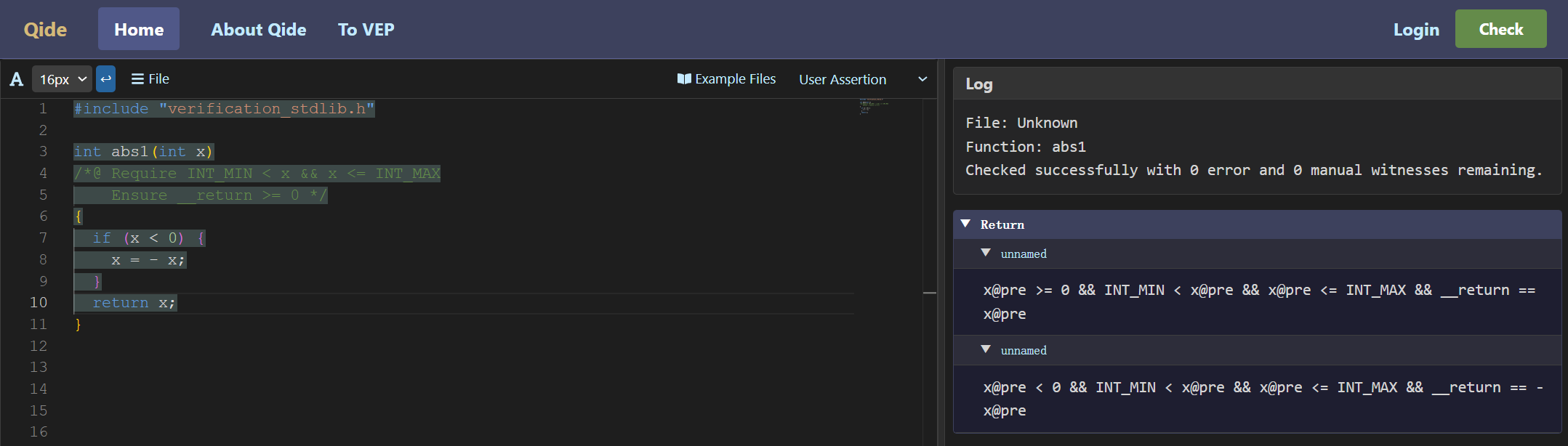Go to the Home tab
The width and height of the screenshot is (1568, 446).
(139, 30)
